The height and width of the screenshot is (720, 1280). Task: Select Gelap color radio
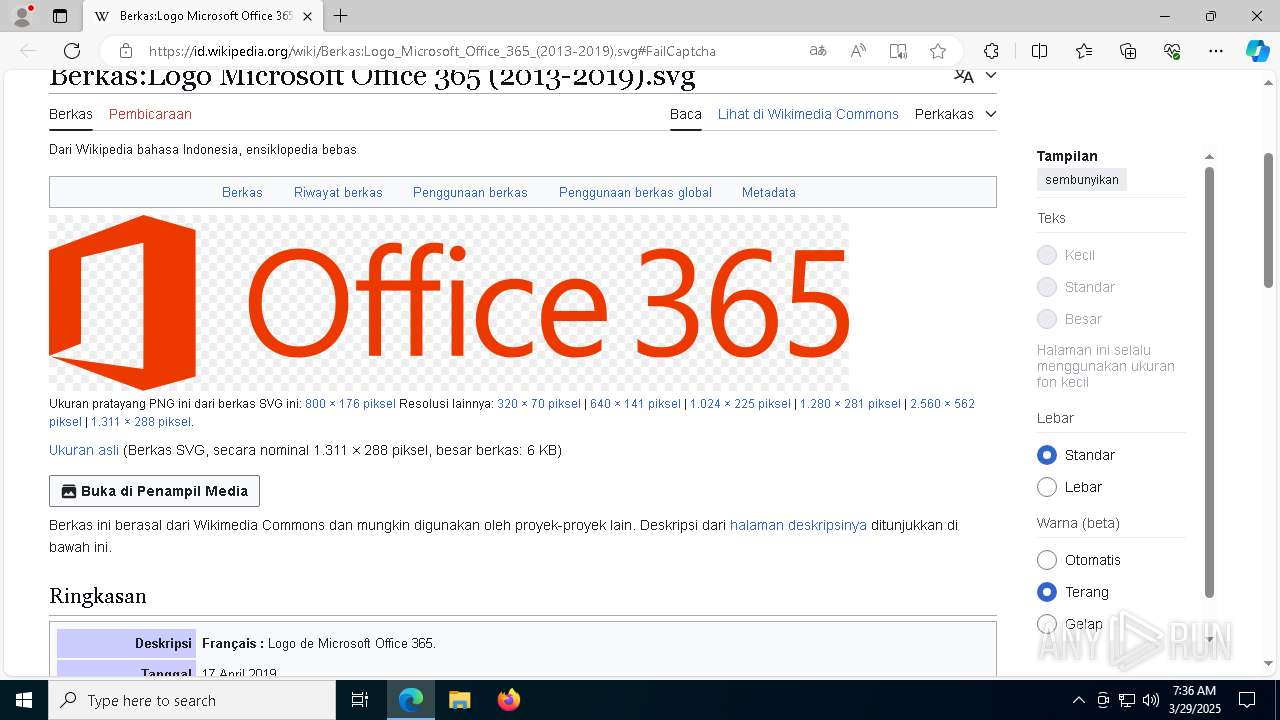[1047, 624]
